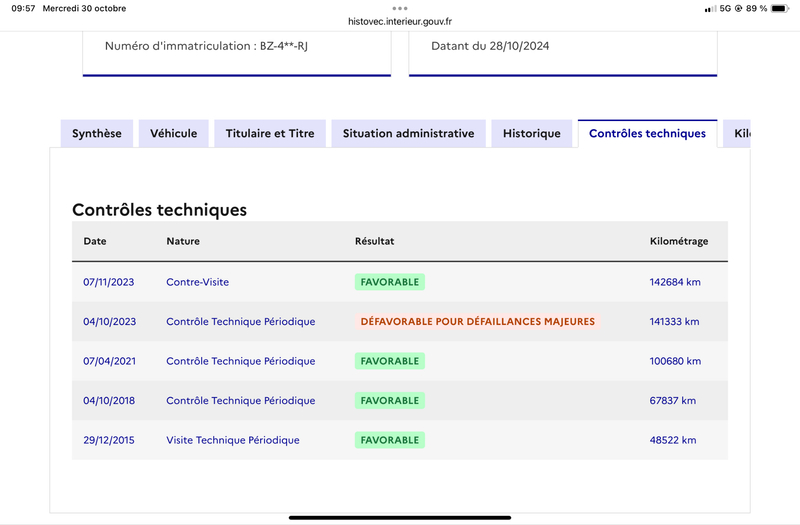The width and height of the screenshot is (800, 525).
Task: Tap the Mercredi 30 octobre date text
Action: click(x=84, y=8)
